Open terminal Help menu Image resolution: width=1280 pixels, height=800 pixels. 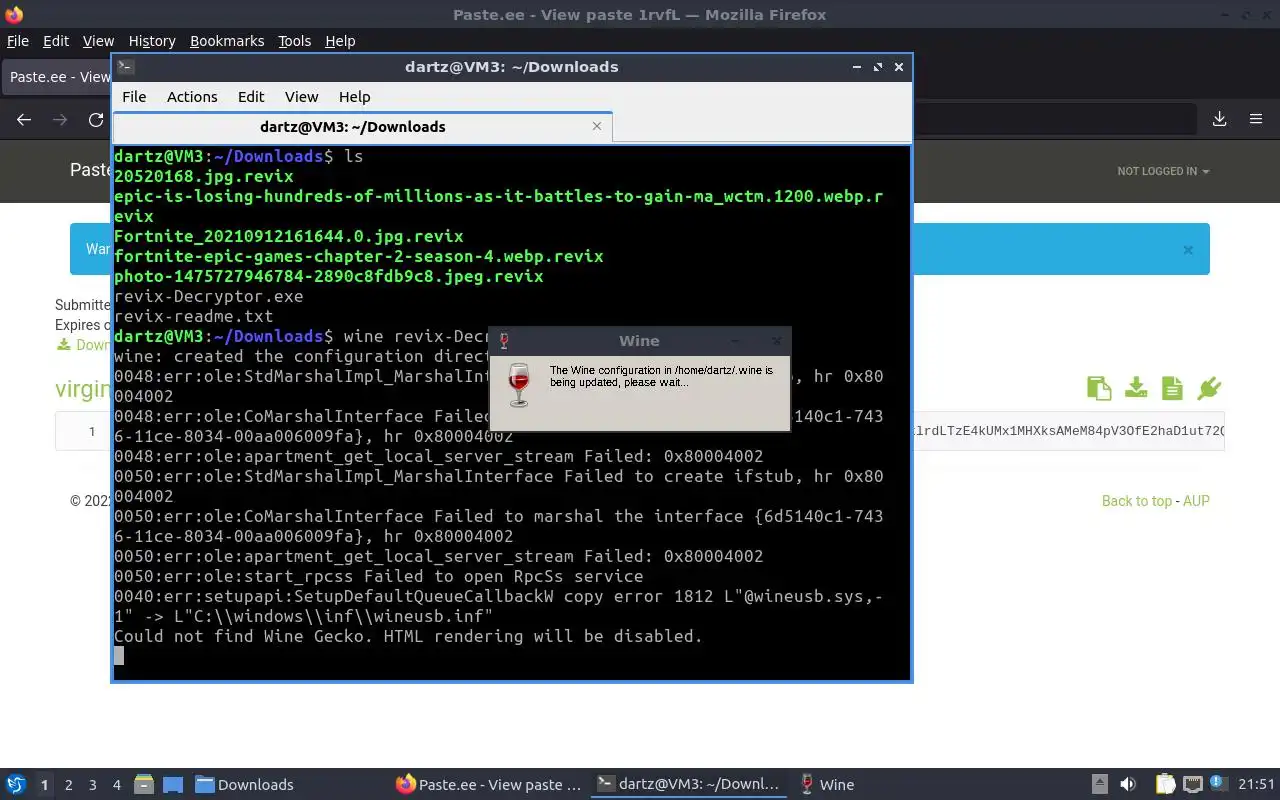tap(354, 96)
